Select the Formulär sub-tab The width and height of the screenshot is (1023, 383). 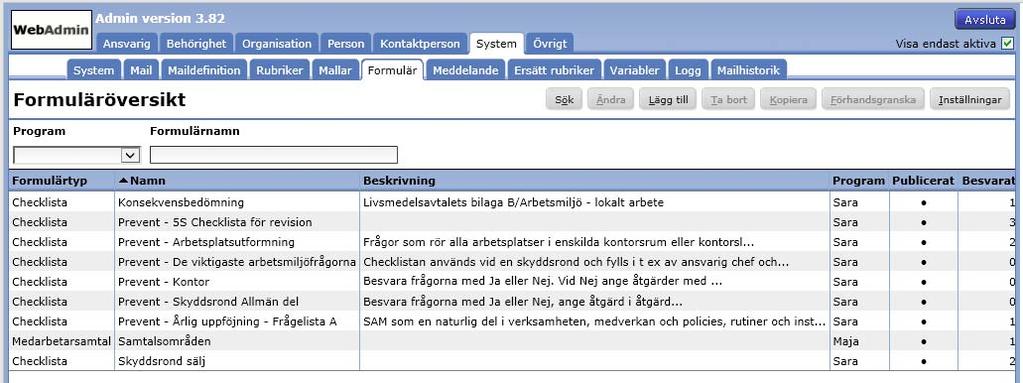click(x=392, y=70)
